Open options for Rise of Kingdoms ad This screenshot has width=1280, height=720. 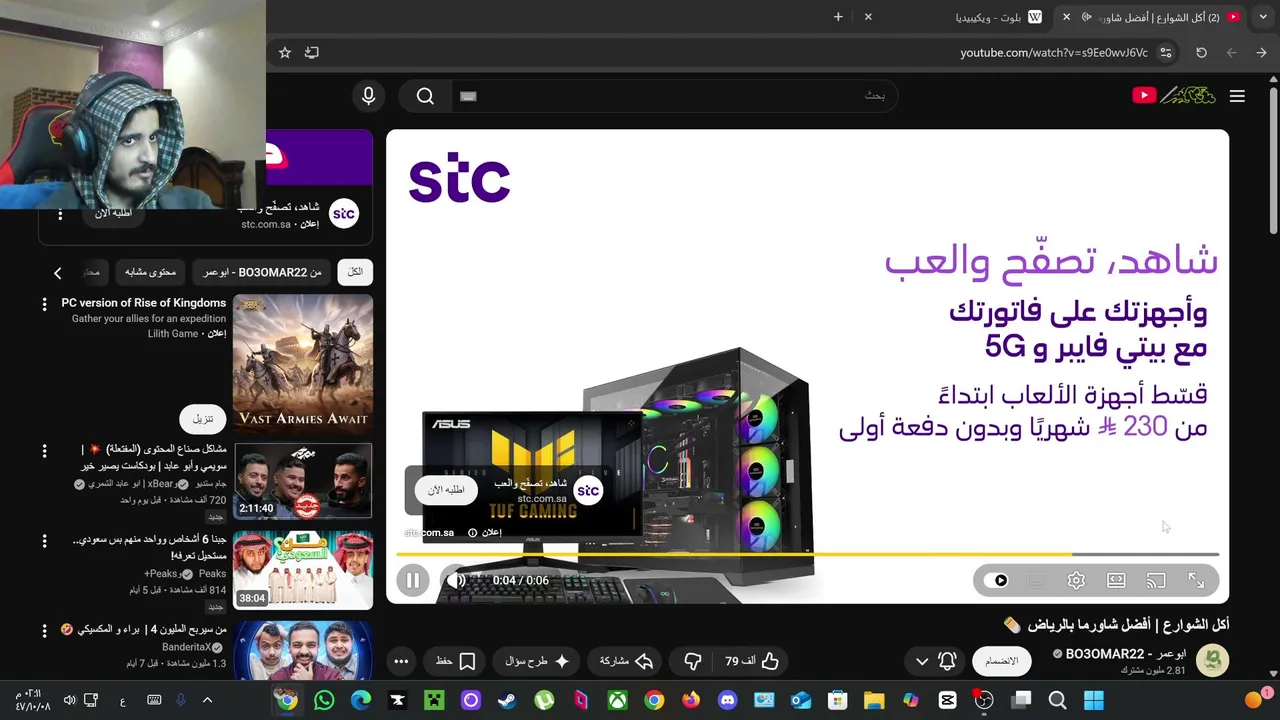44,304
